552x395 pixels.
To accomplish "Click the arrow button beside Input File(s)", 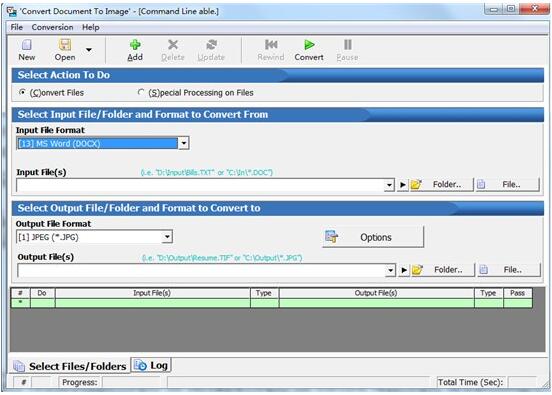I will coord(403,184).
